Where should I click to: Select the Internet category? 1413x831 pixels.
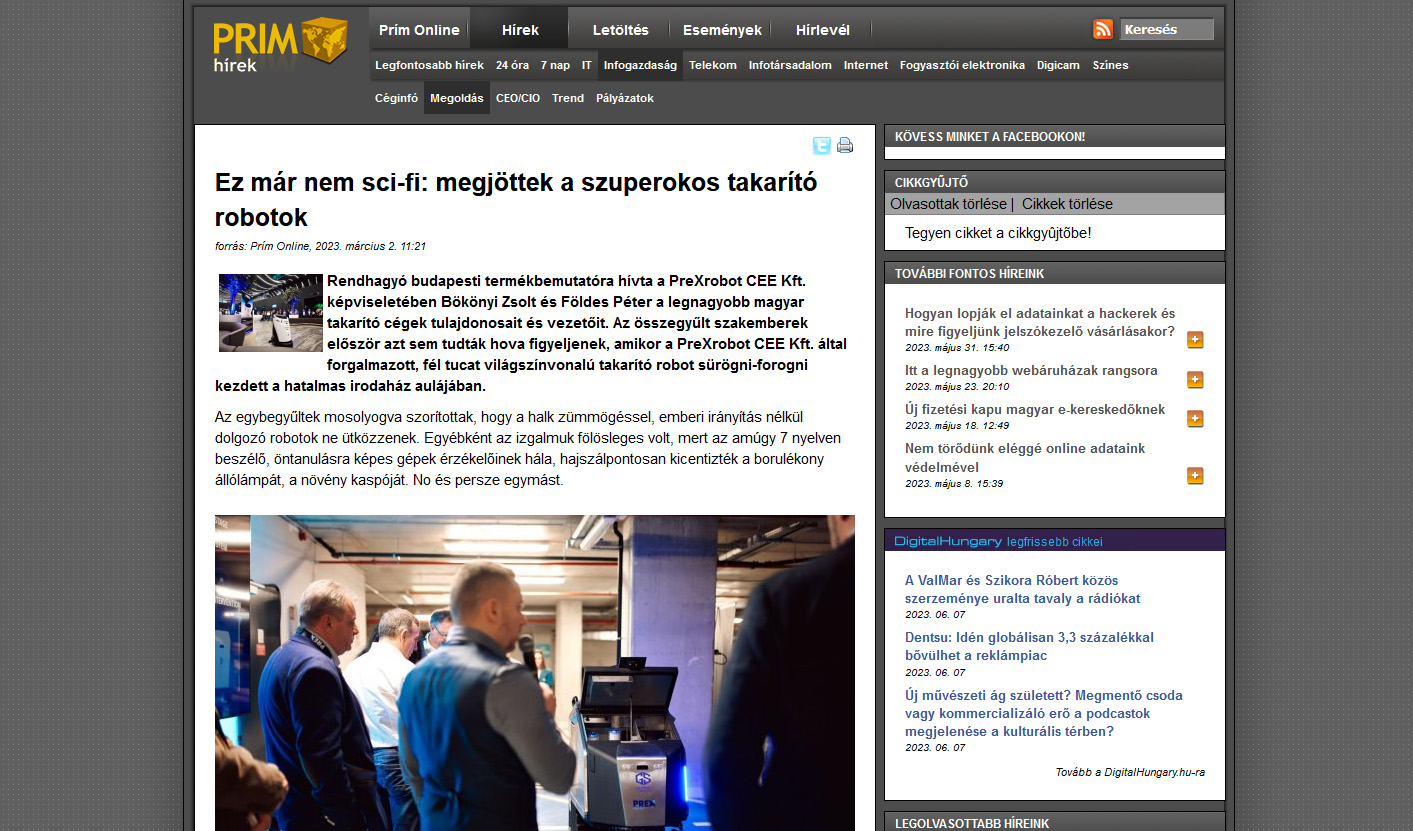(866, 65)
